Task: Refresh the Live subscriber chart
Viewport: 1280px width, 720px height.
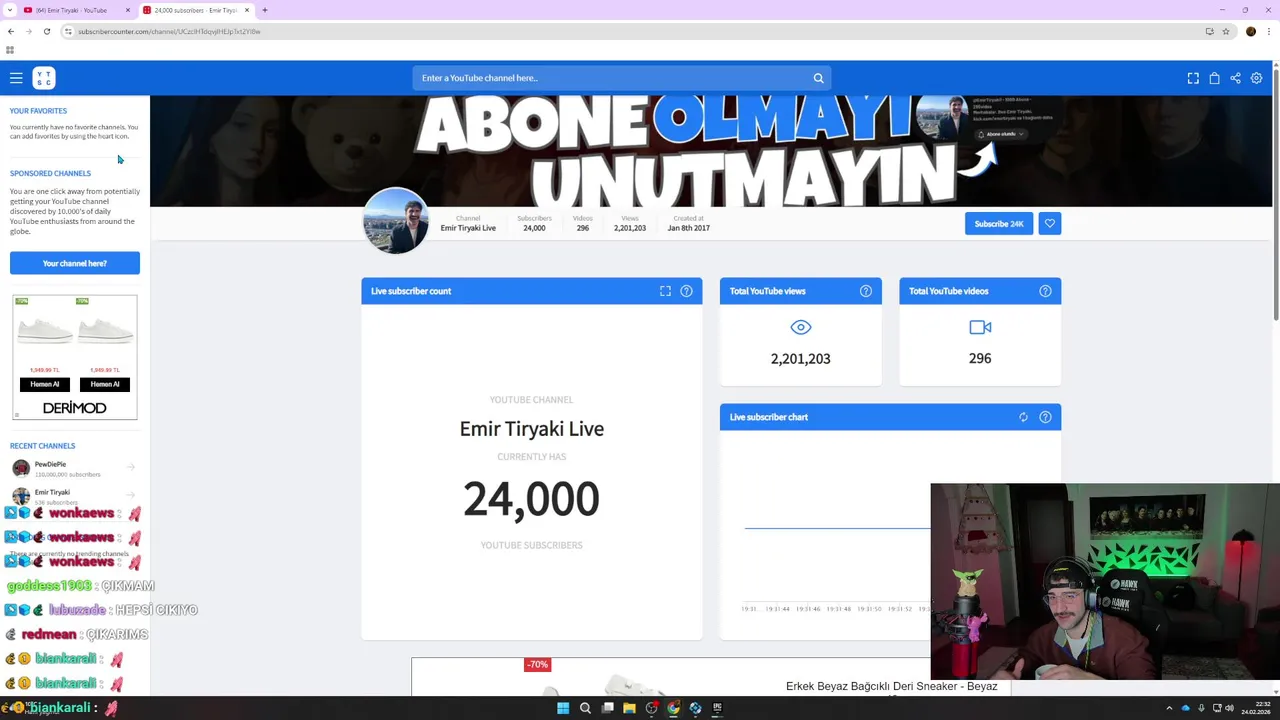Action: coord(1023,417)
